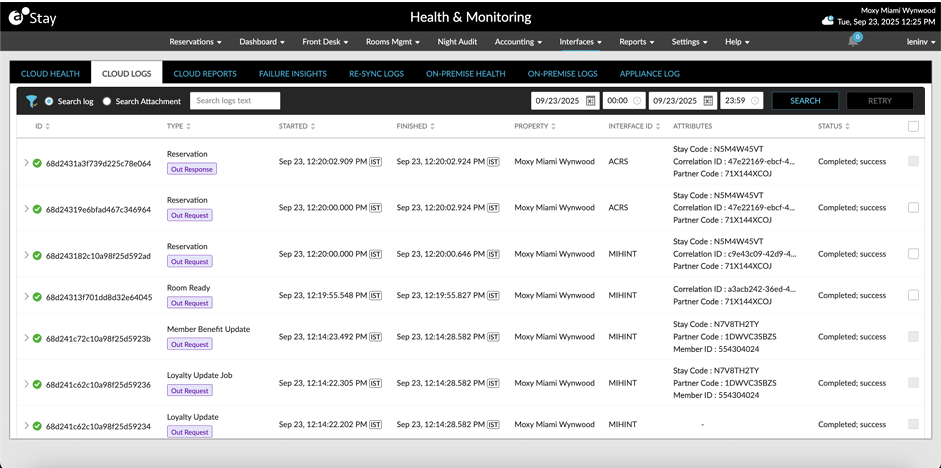Open the Interfaces dropdown menu
Image resolution: width=941 pixels, height=468 pixels.
580,42
